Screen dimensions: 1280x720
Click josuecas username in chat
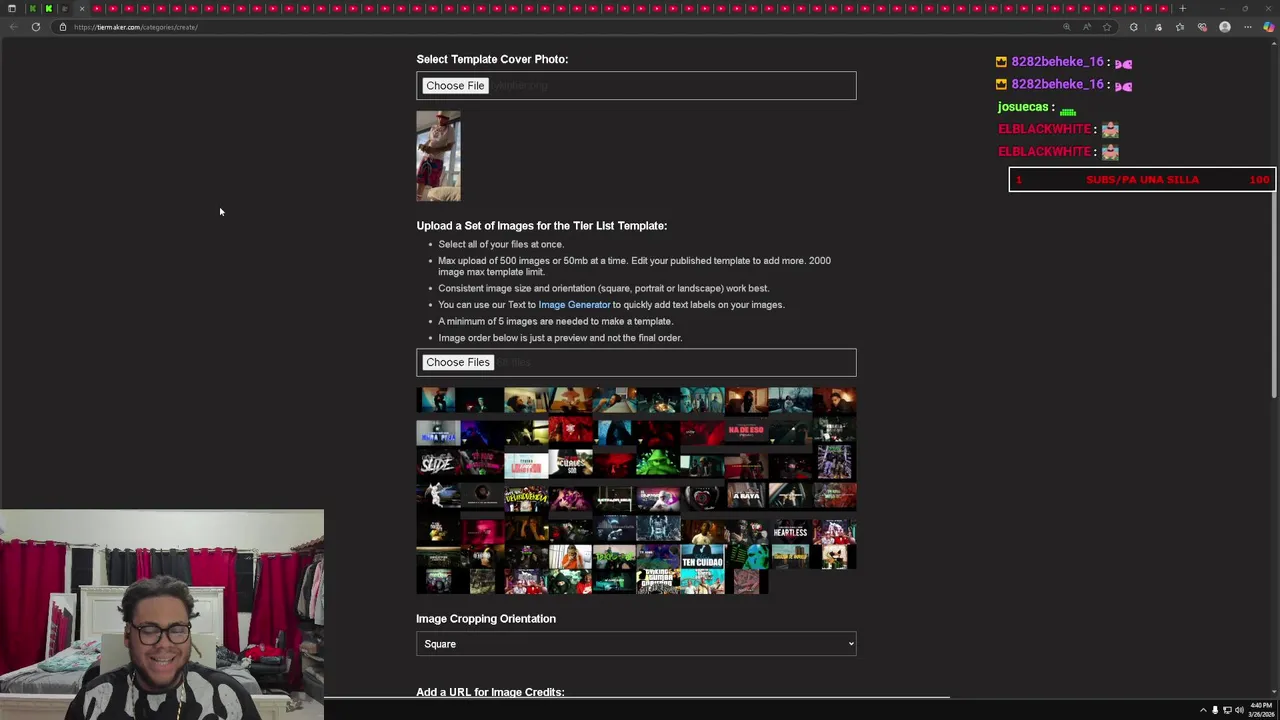pyautogui.click(x=1023, y=107)
